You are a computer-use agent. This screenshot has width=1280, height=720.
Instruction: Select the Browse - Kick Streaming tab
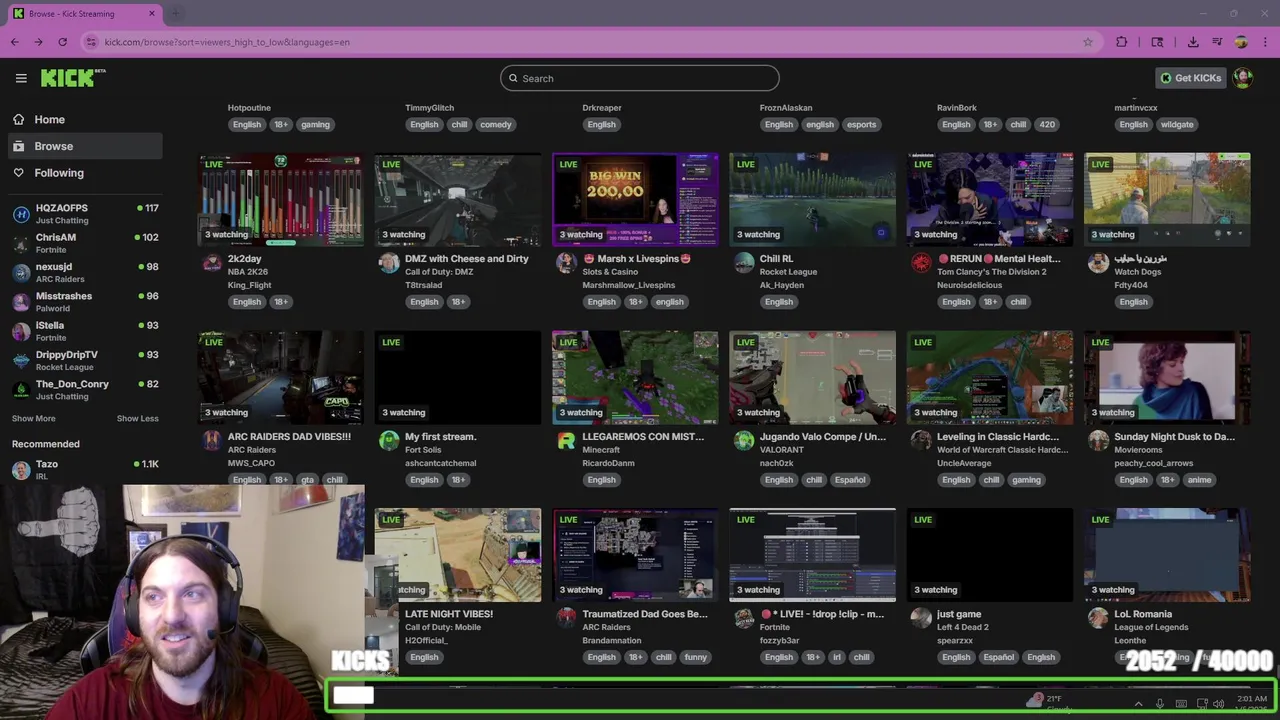pos(84,14)
